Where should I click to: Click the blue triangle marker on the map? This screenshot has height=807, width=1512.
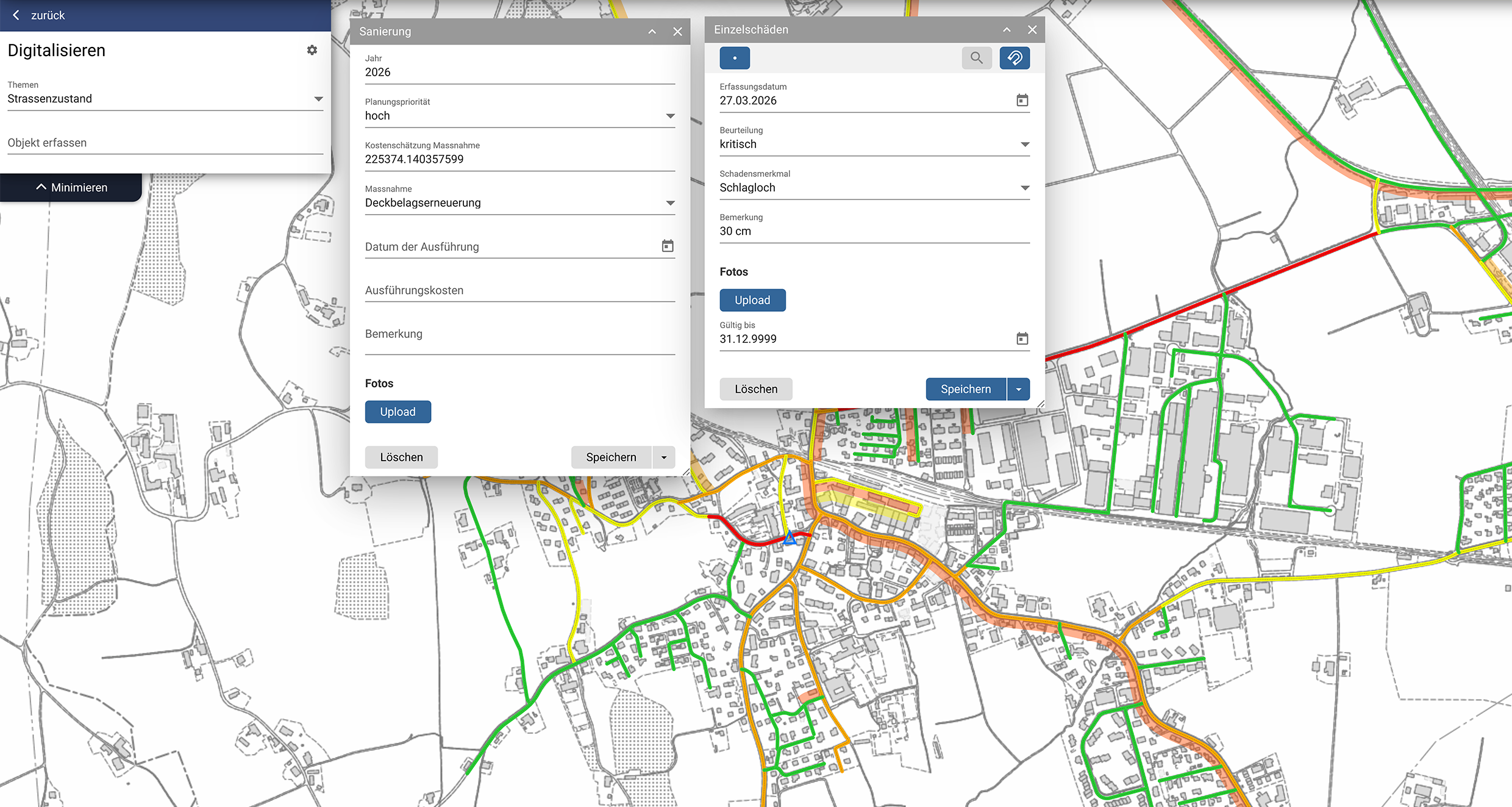[790, 538]
